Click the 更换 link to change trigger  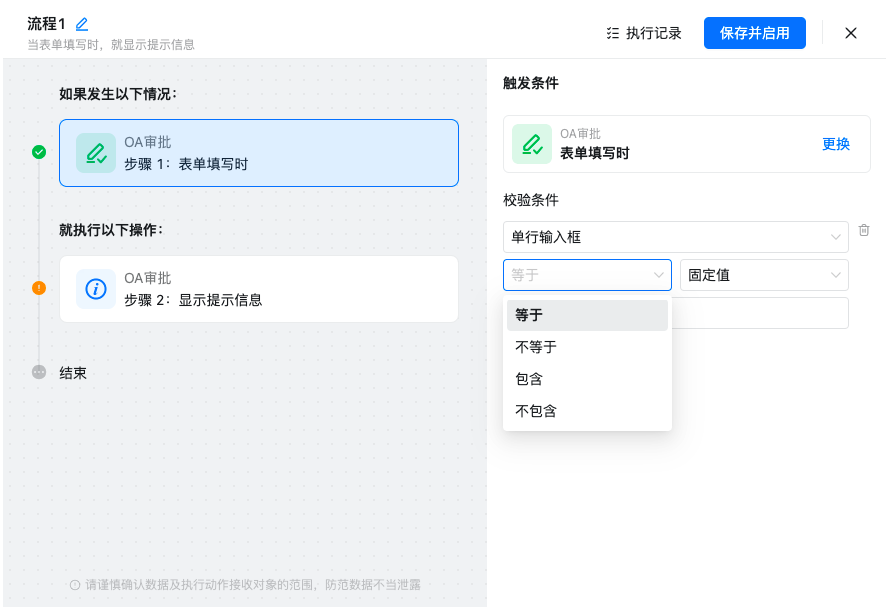click(835, 144)
